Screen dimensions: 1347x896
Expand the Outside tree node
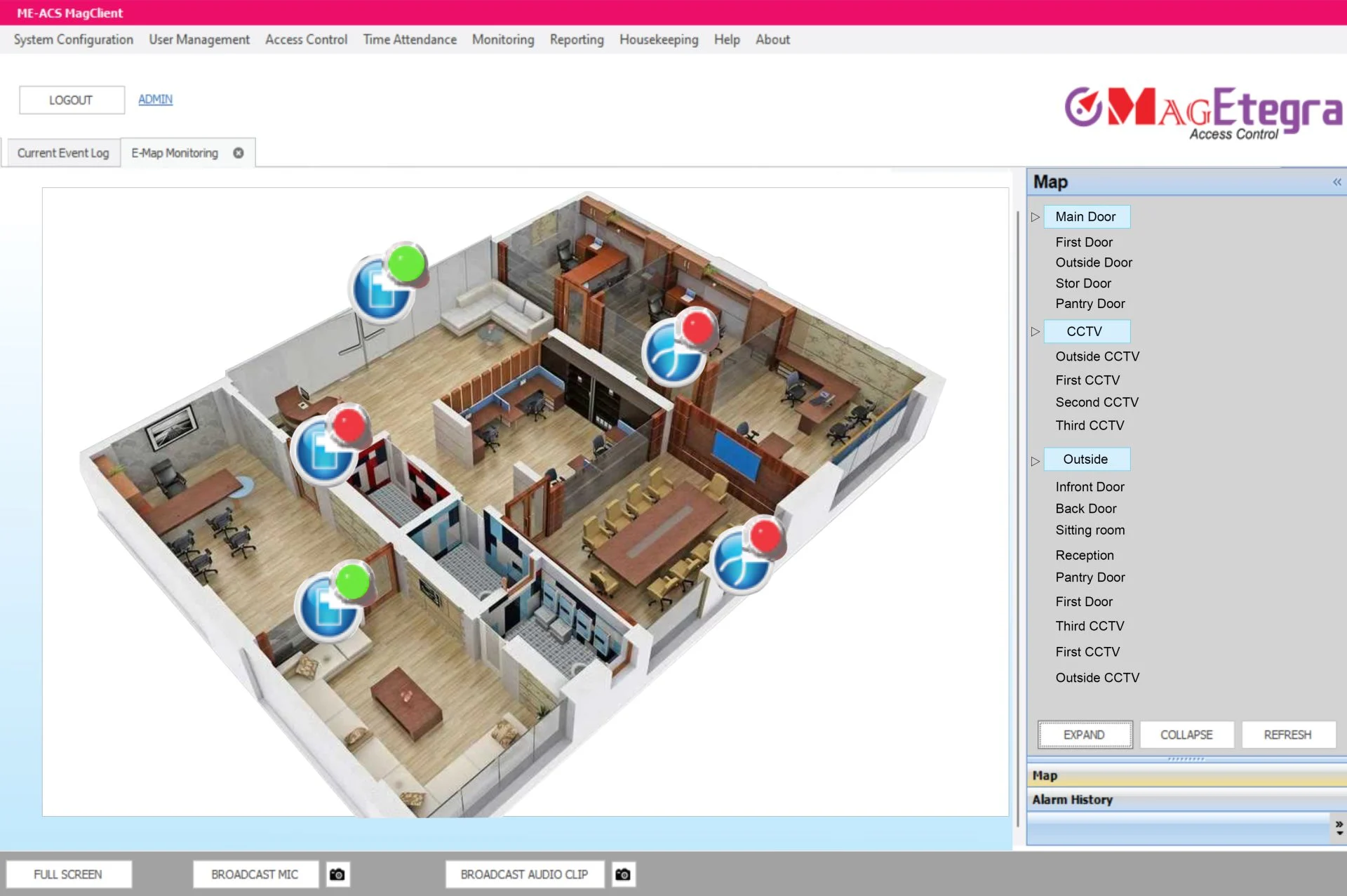point(1035,459)
